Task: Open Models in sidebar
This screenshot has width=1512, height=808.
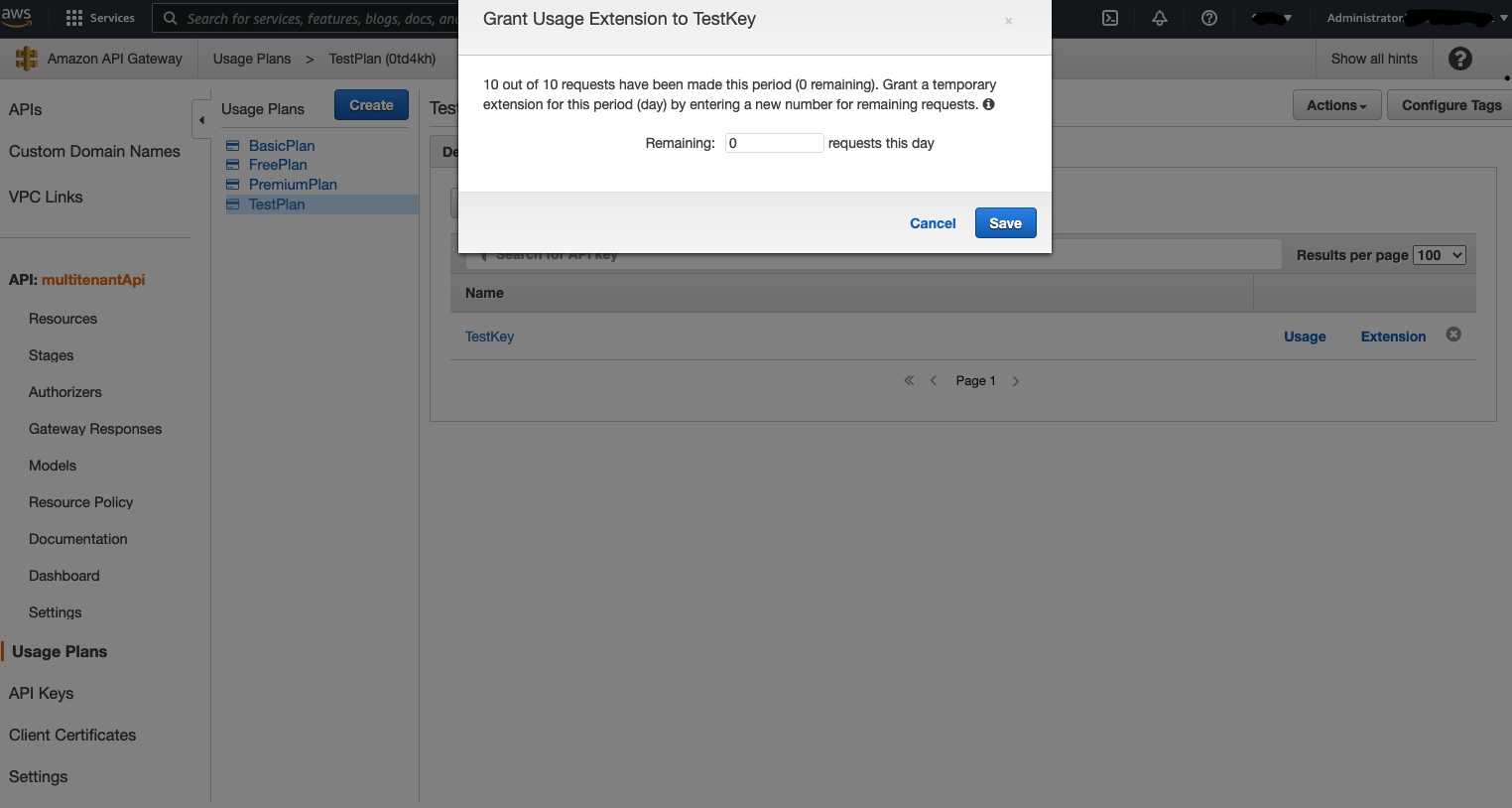Action: click(53, 466)
